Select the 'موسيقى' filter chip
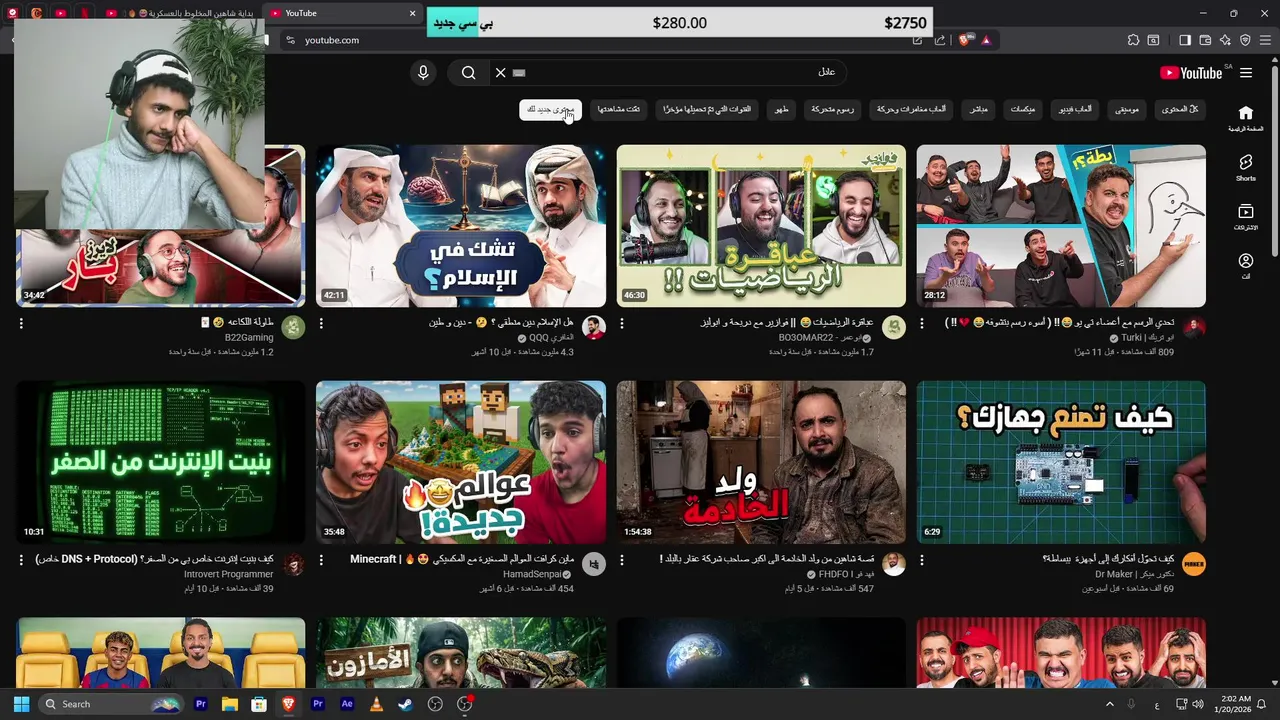1280x720 pixels. pos(1127,109)
